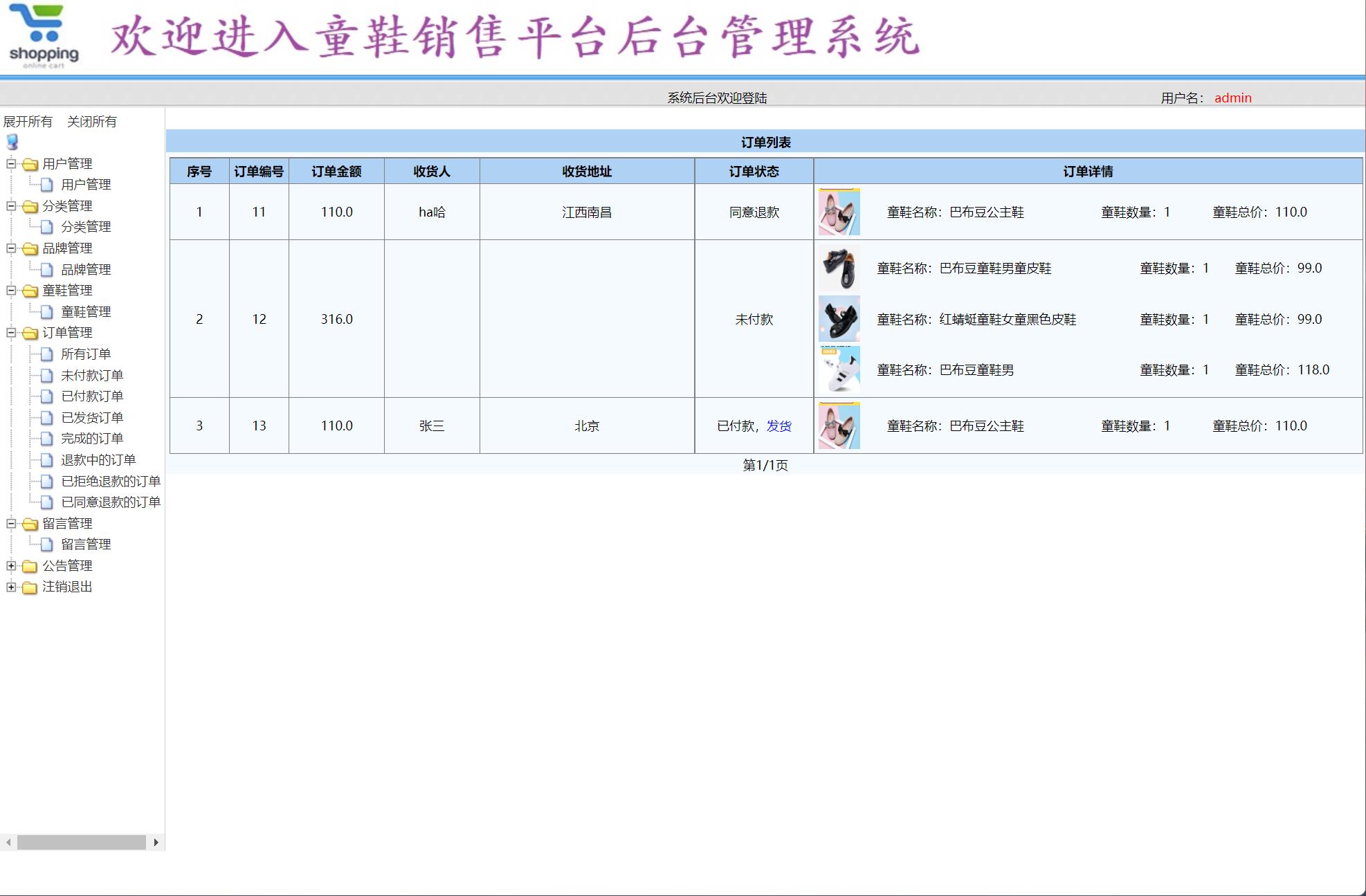The height and width of the screenshot is (896, 1366).
Task: Click the folder icon beside 留言管理
Action: (x=29, y=524)
